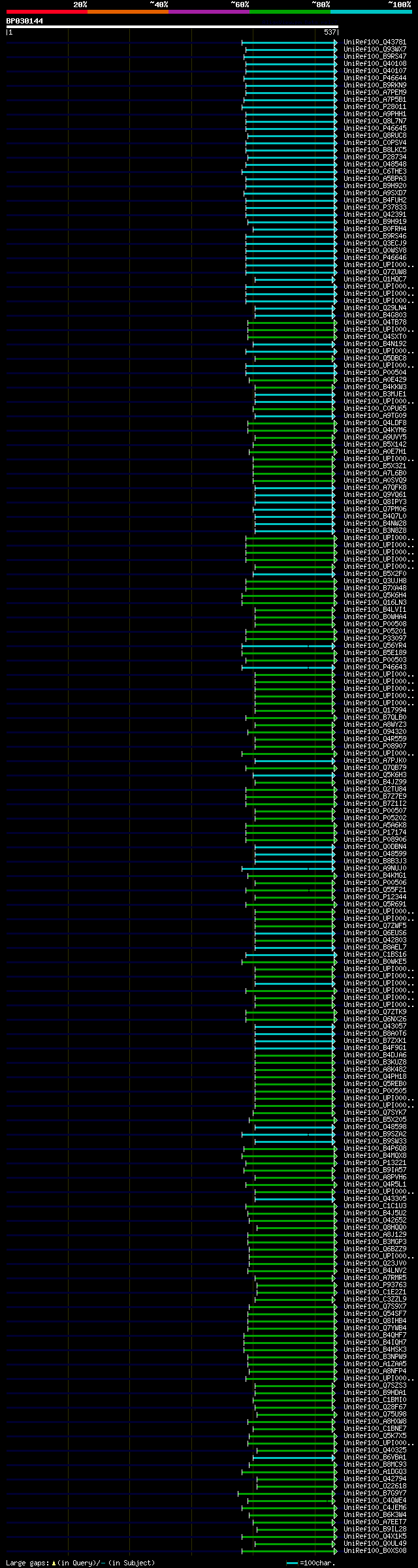Select the UniRef100_P12344 label
Viewport: 418px width, 1568px height.
[375, 897]
